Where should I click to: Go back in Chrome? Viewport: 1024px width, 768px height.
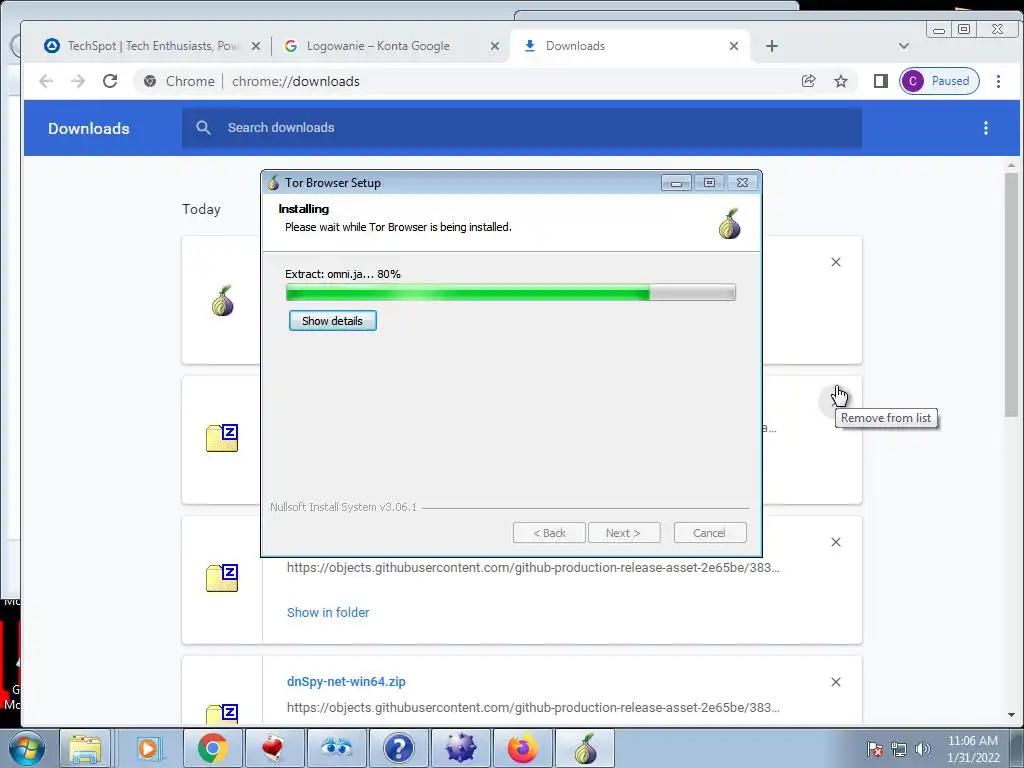point(46,81)
